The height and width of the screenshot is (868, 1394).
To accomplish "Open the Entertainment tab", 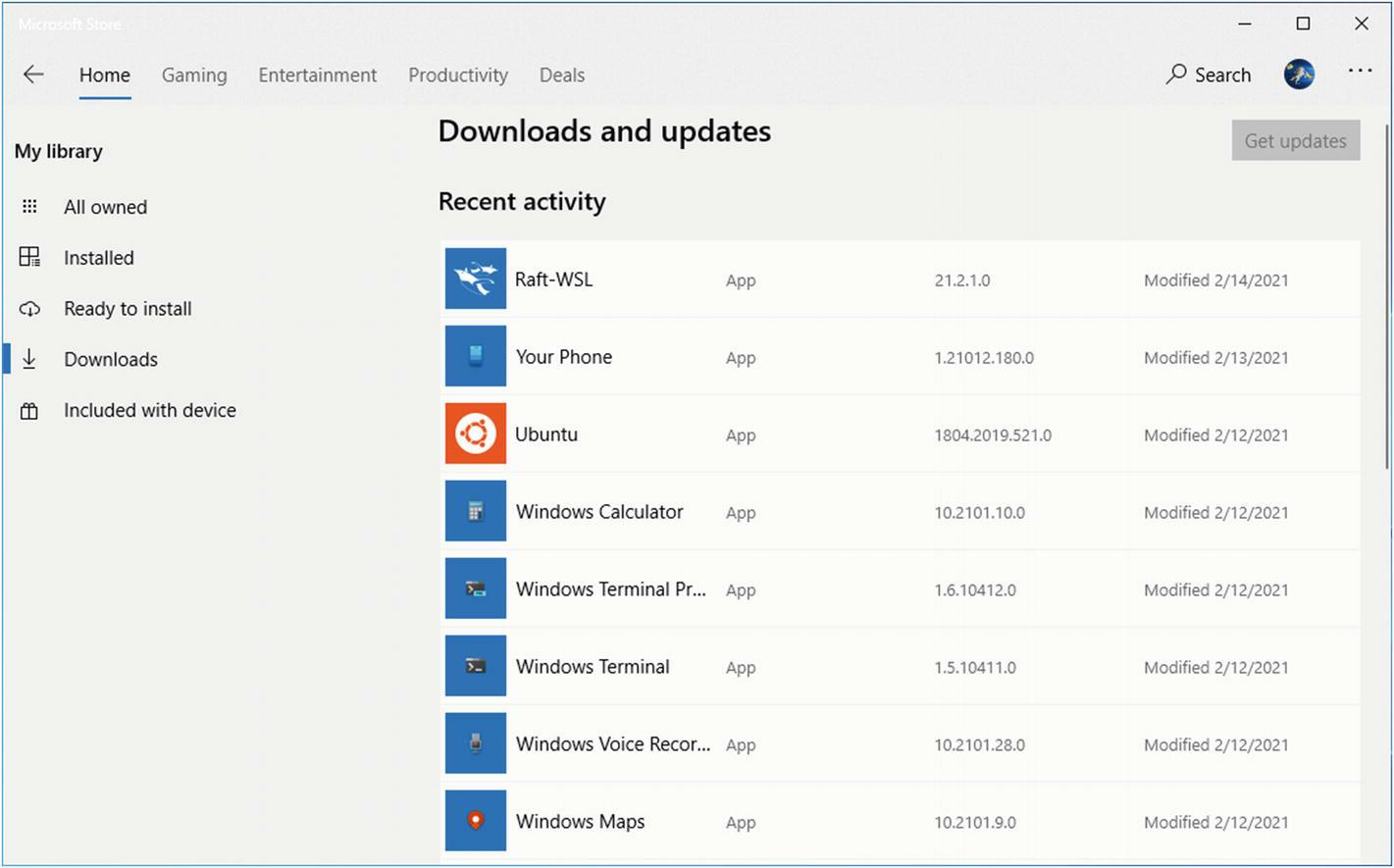I will point(318,76).
